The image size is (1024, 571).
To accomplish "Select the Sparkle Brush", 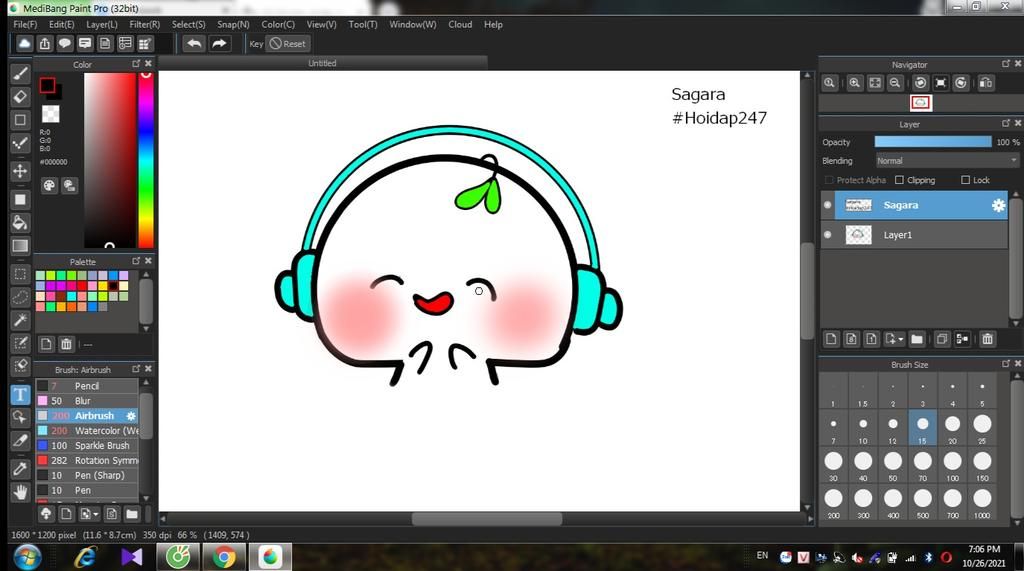I will pyautogui.click(x=87, y=446).
